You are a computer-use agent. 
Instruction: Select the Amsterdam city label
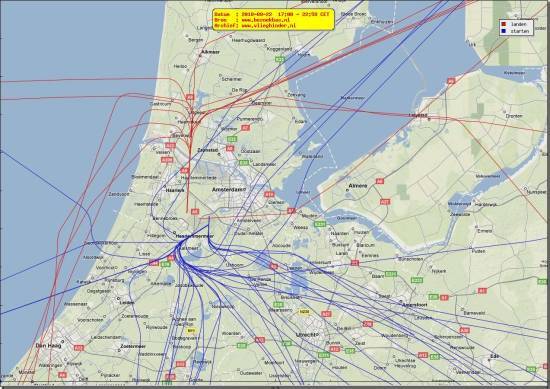229,189
